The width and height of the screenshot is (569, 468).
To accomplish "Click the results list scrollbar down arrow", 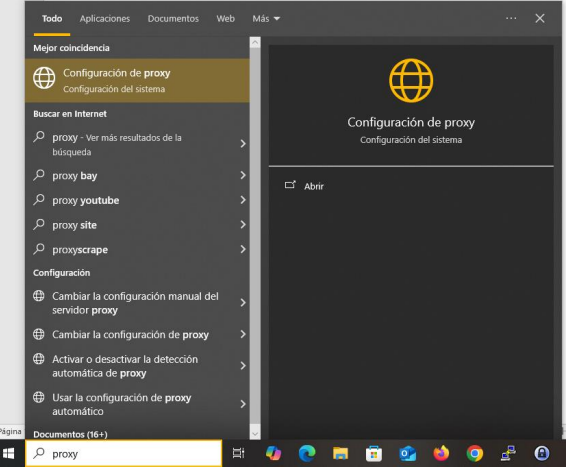I will click(x=255, y=434).
